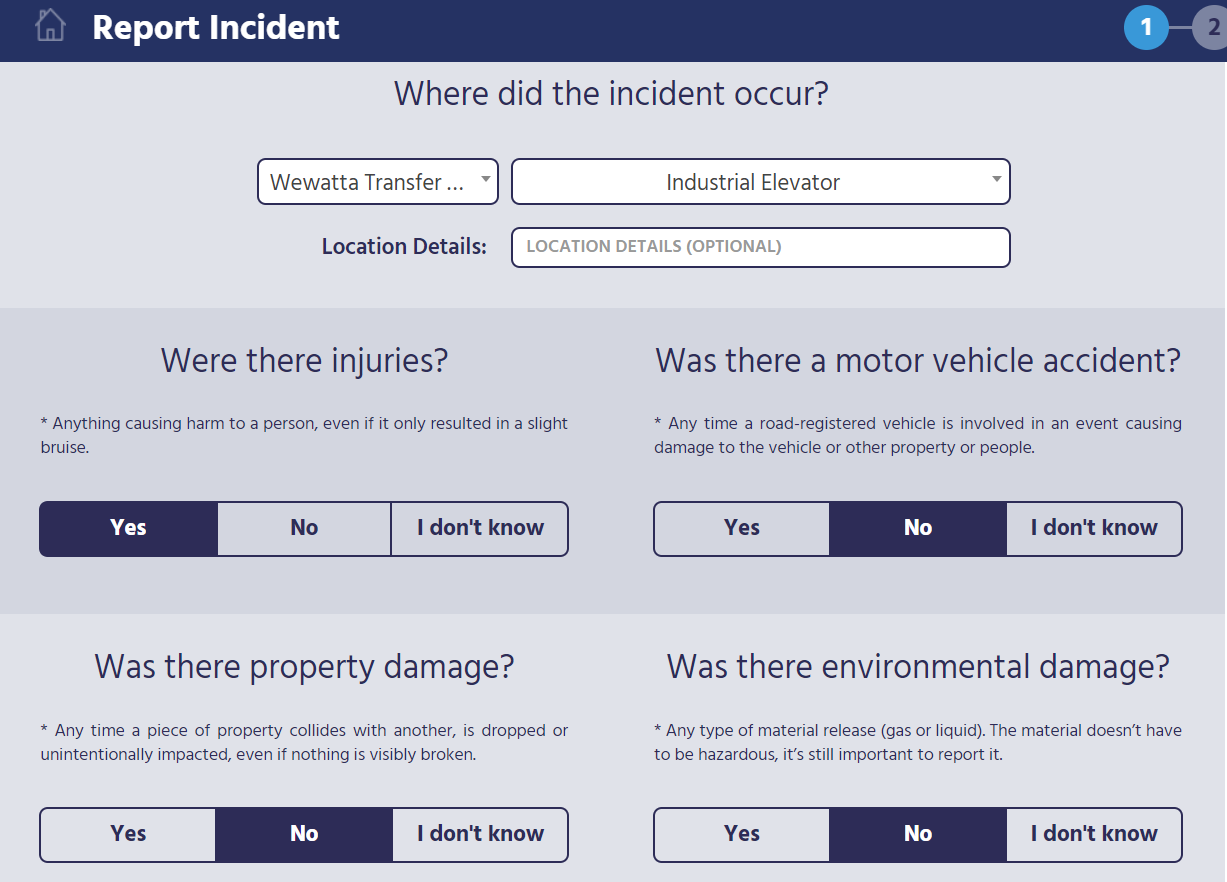Go to step 1 circle indicator
The image size is (1227, 882).
[1146, 27]
